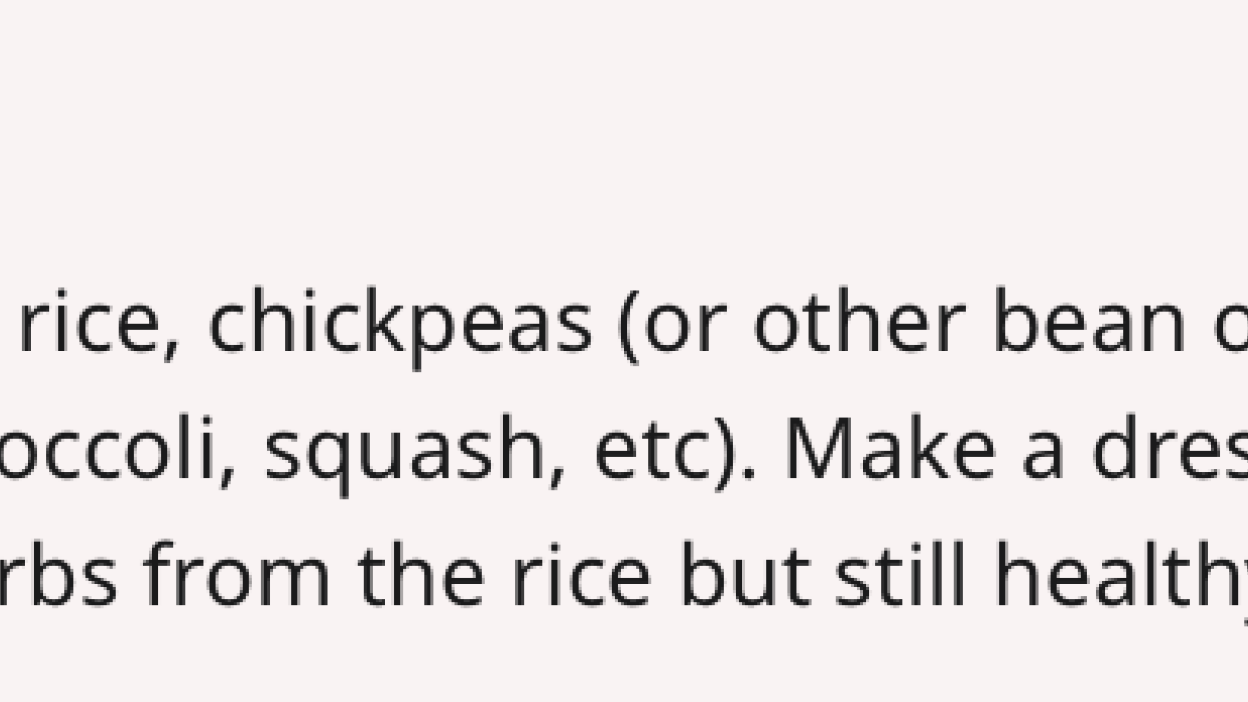The height and width of the screenshot is (702, 1248).
Task: Click "(or" after chickpeas
Action: coord(674,327)
